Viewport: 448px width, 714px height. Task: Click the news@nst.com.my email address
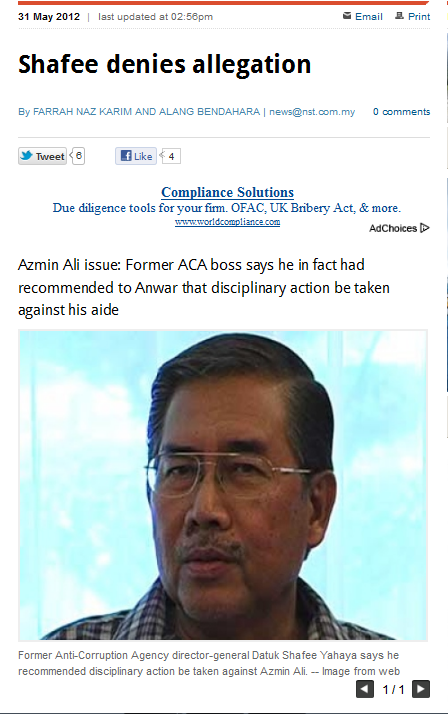(x=312, y=112)
